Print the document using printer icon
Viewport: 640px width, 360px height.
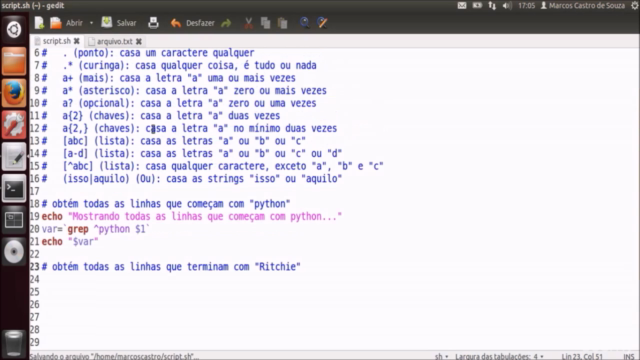(153, 23)
